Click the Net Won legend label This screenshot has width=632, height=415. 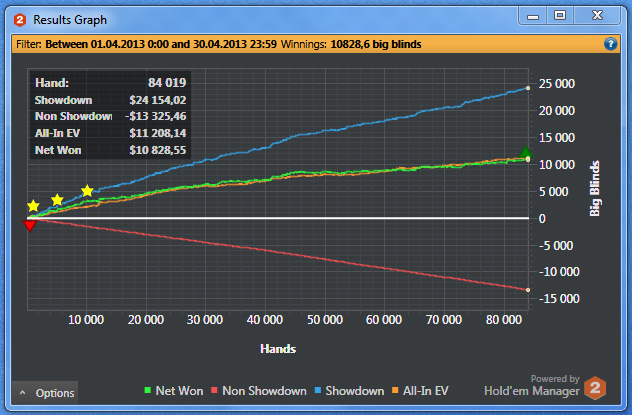[x=179, y=391]
